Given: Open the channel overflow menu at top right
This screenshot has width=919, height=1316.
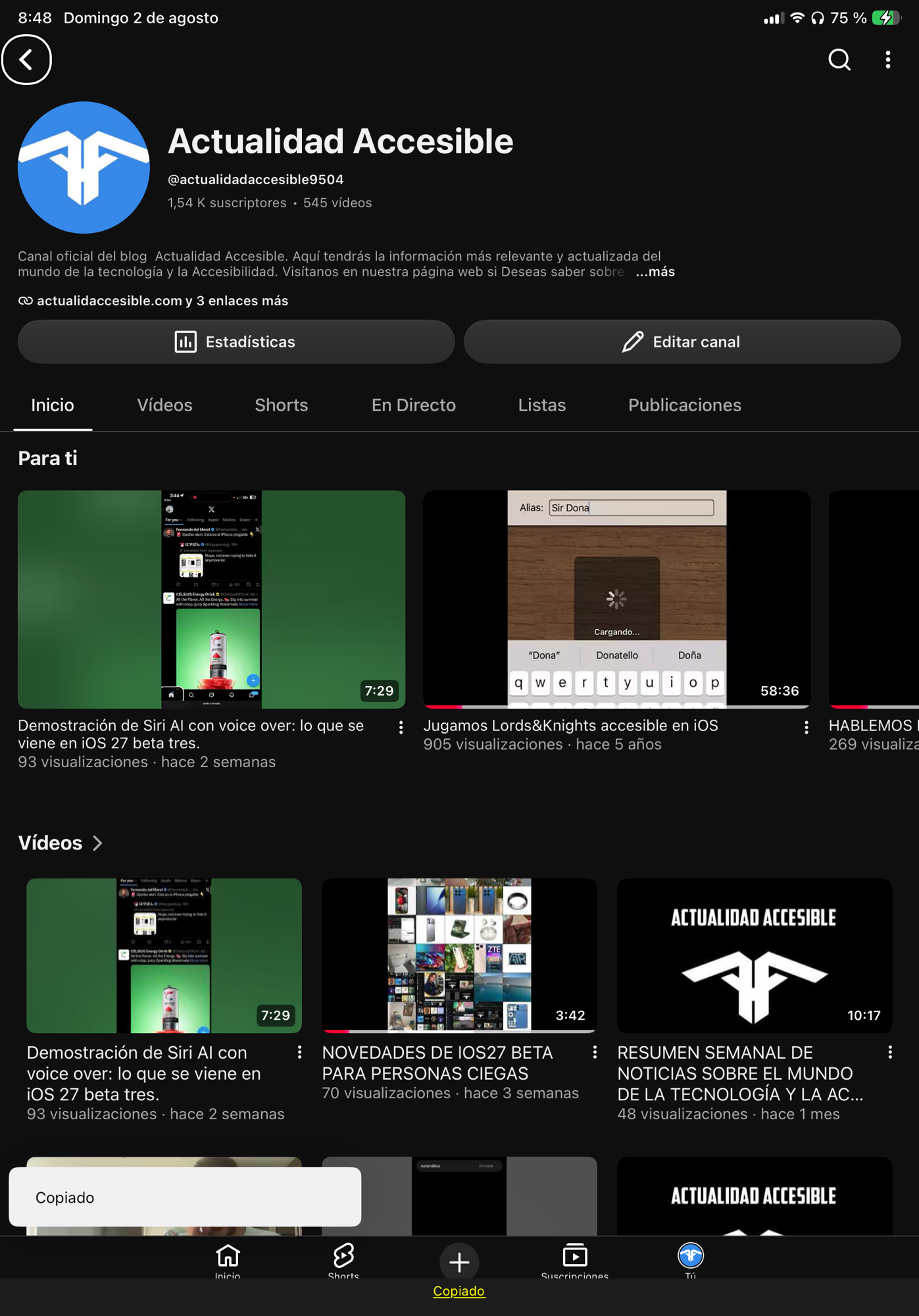Looking at the screenshot, I should pyautogui.click(x=888, y=60).
